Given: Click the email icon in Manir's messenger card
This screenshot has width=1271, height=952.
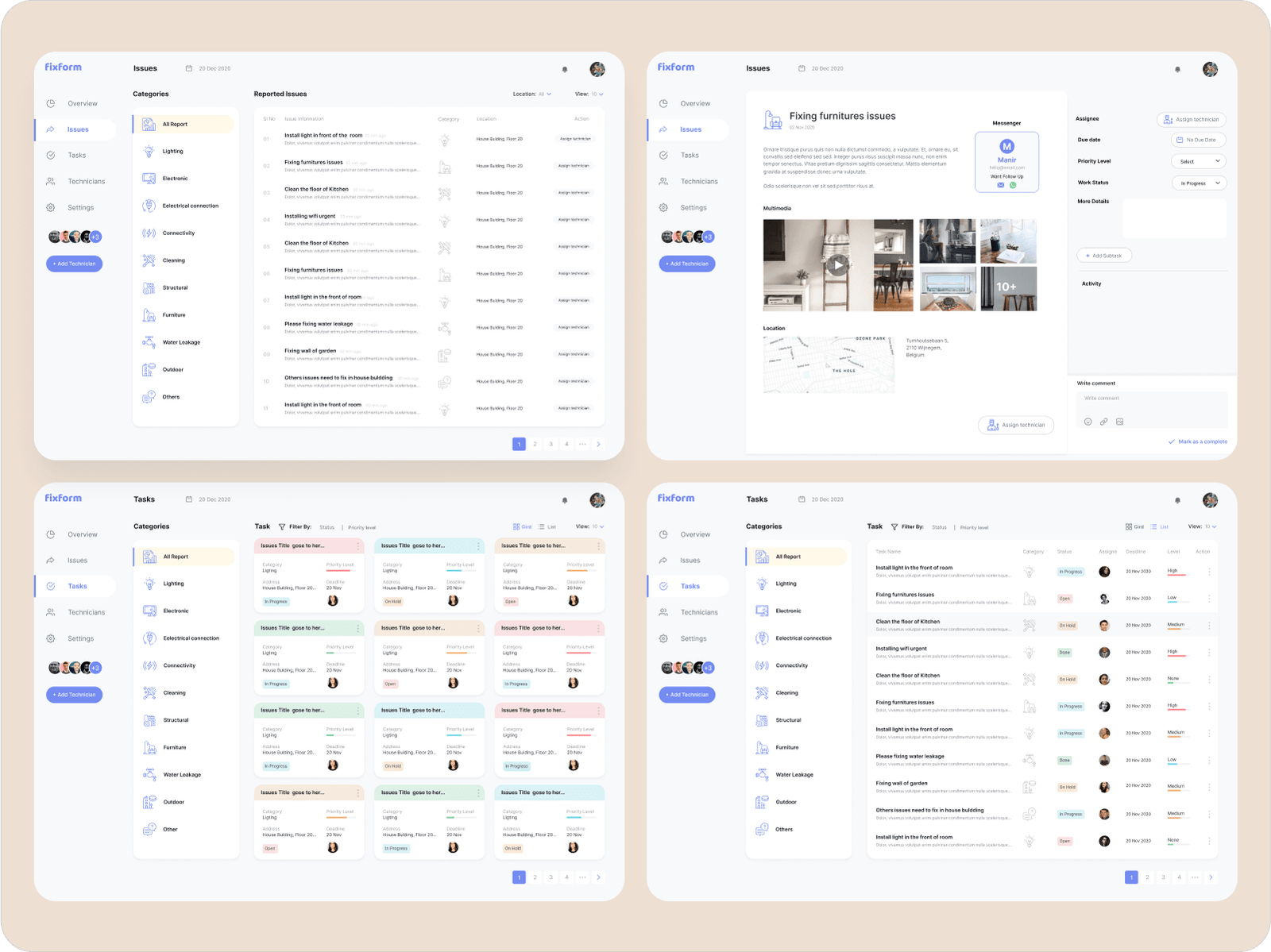Looking at the screenshot, I should 1000,185.
